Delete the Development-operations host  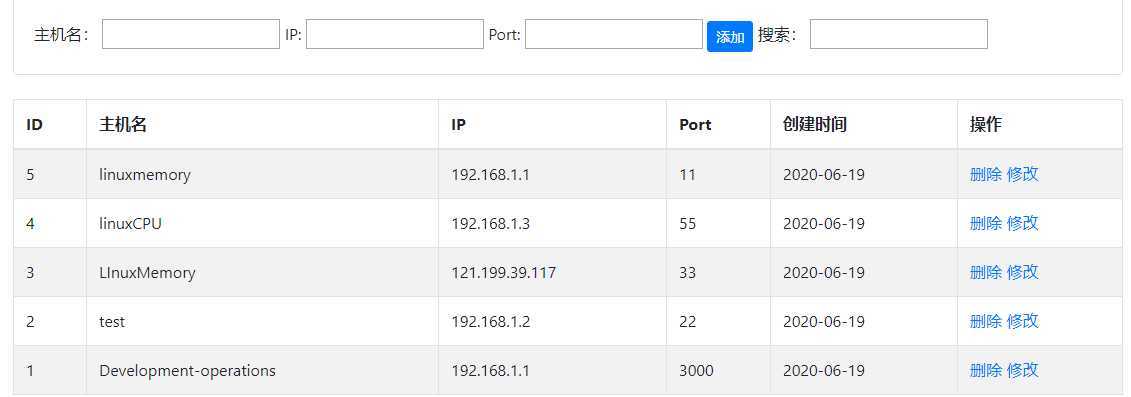(986, 370)
